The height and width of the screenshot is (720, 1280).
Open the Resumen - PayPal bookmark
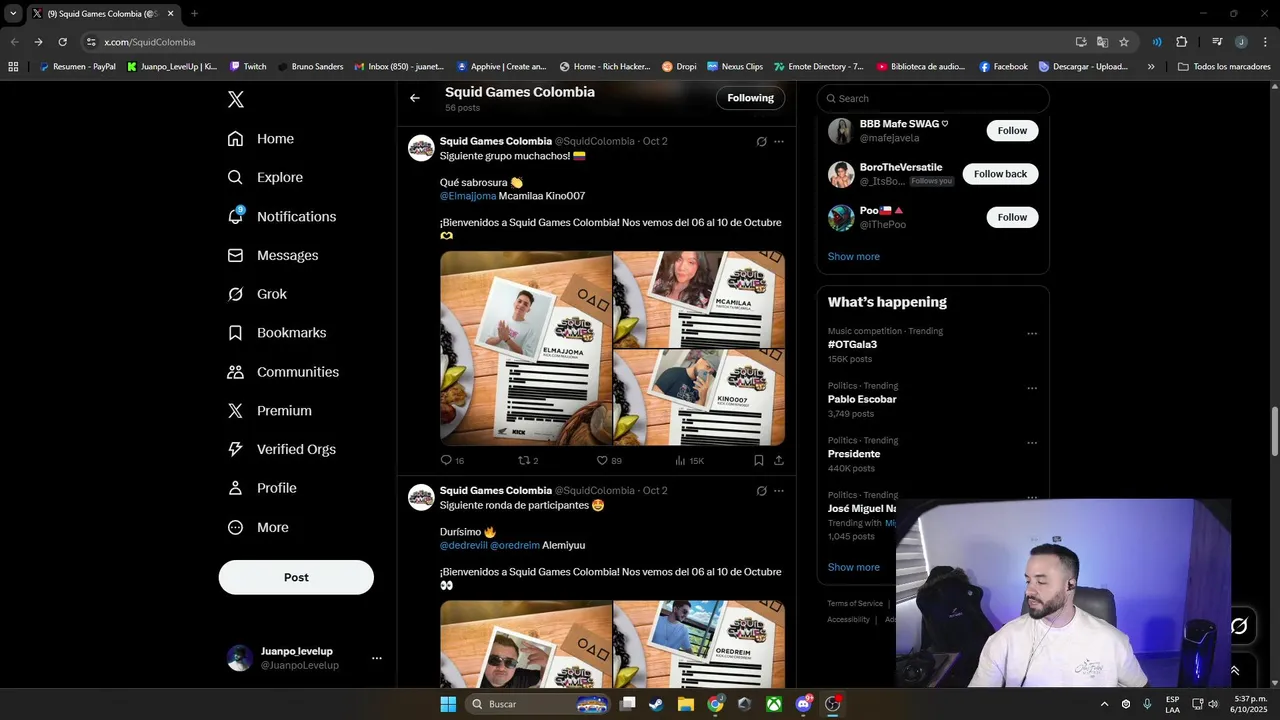pos(77,66)
